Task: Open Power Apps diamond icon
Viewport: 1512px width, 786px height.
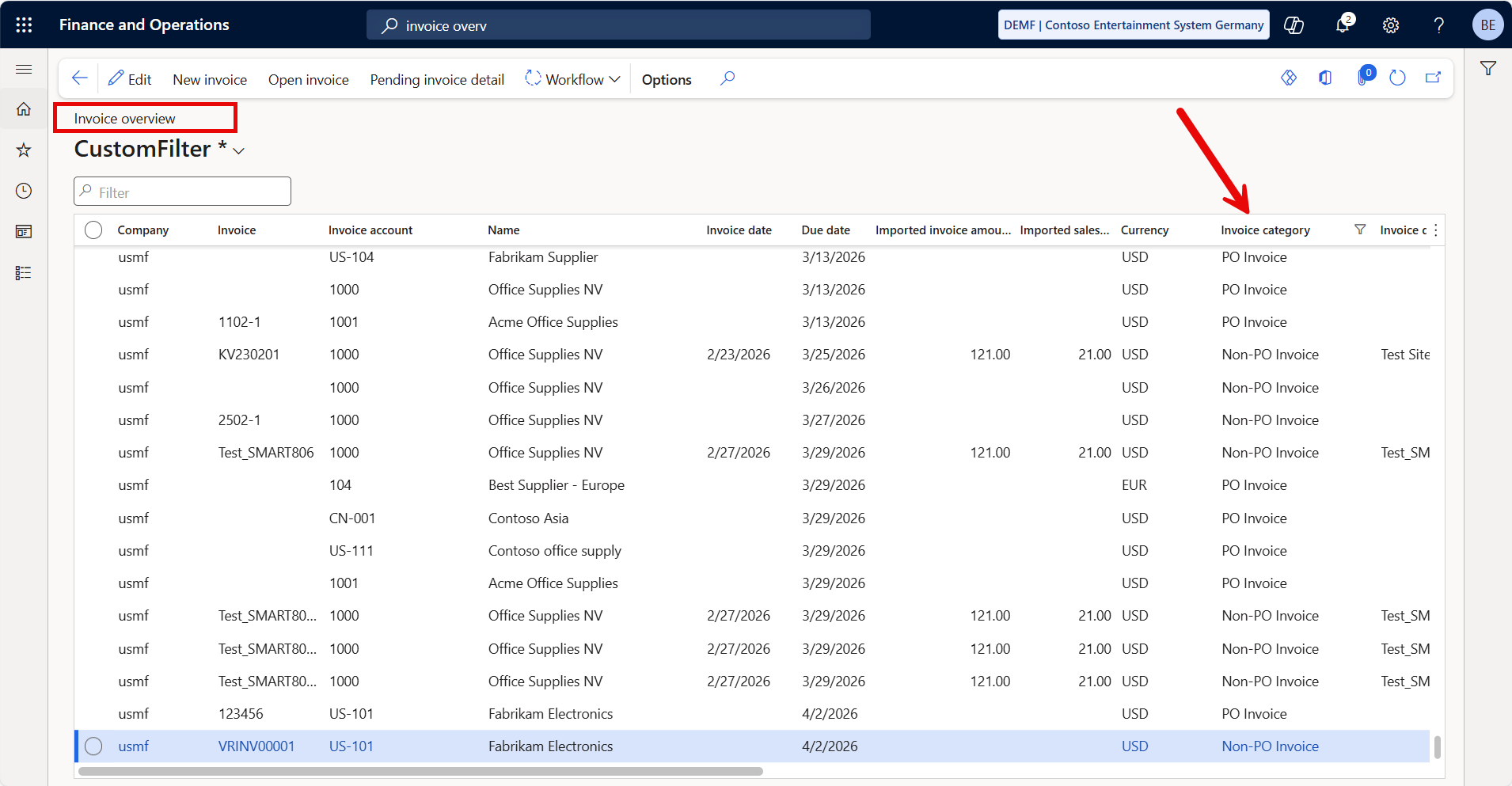Action: (1289, 78)
